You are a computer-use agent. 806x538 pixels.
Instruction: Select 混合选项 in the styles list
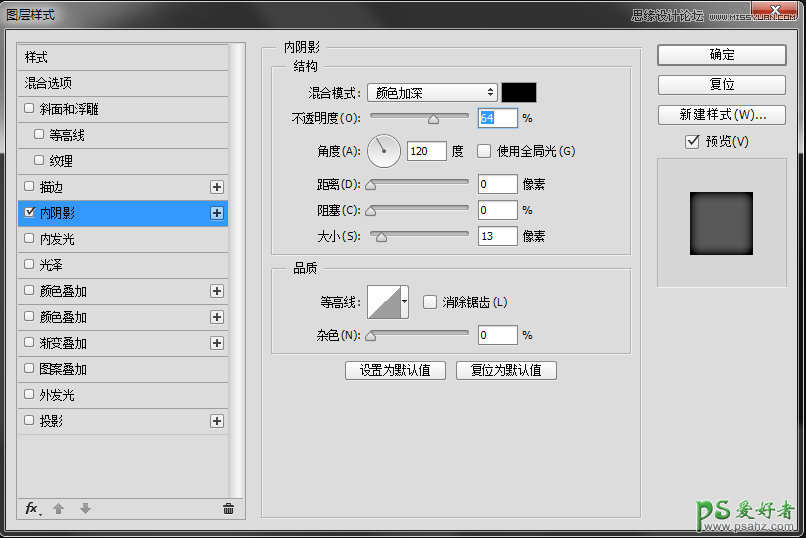(48, 83)
